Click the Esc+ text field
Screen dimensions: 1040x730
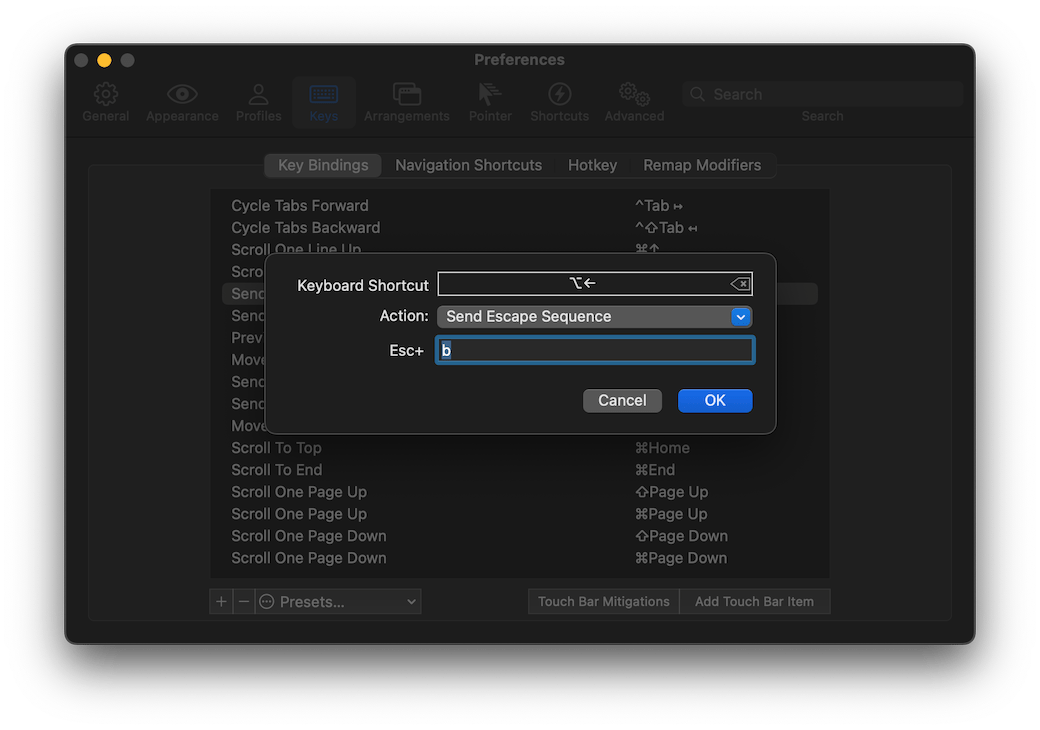(595, 350)
